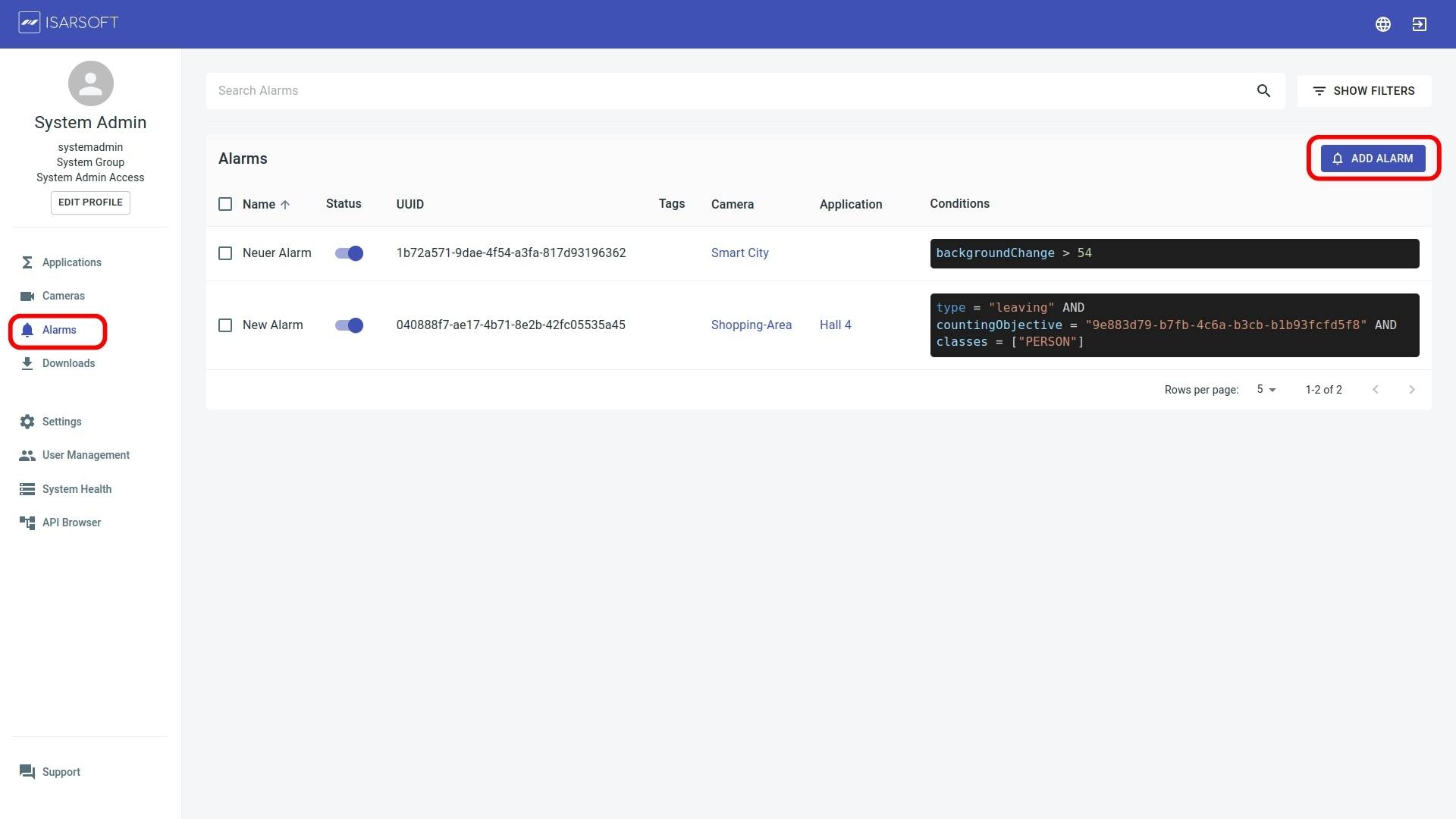Toggle Neuer Alarm status switch
This screenshot has height=819, width=1456.
pyautogui.click(x=350, y=253)
